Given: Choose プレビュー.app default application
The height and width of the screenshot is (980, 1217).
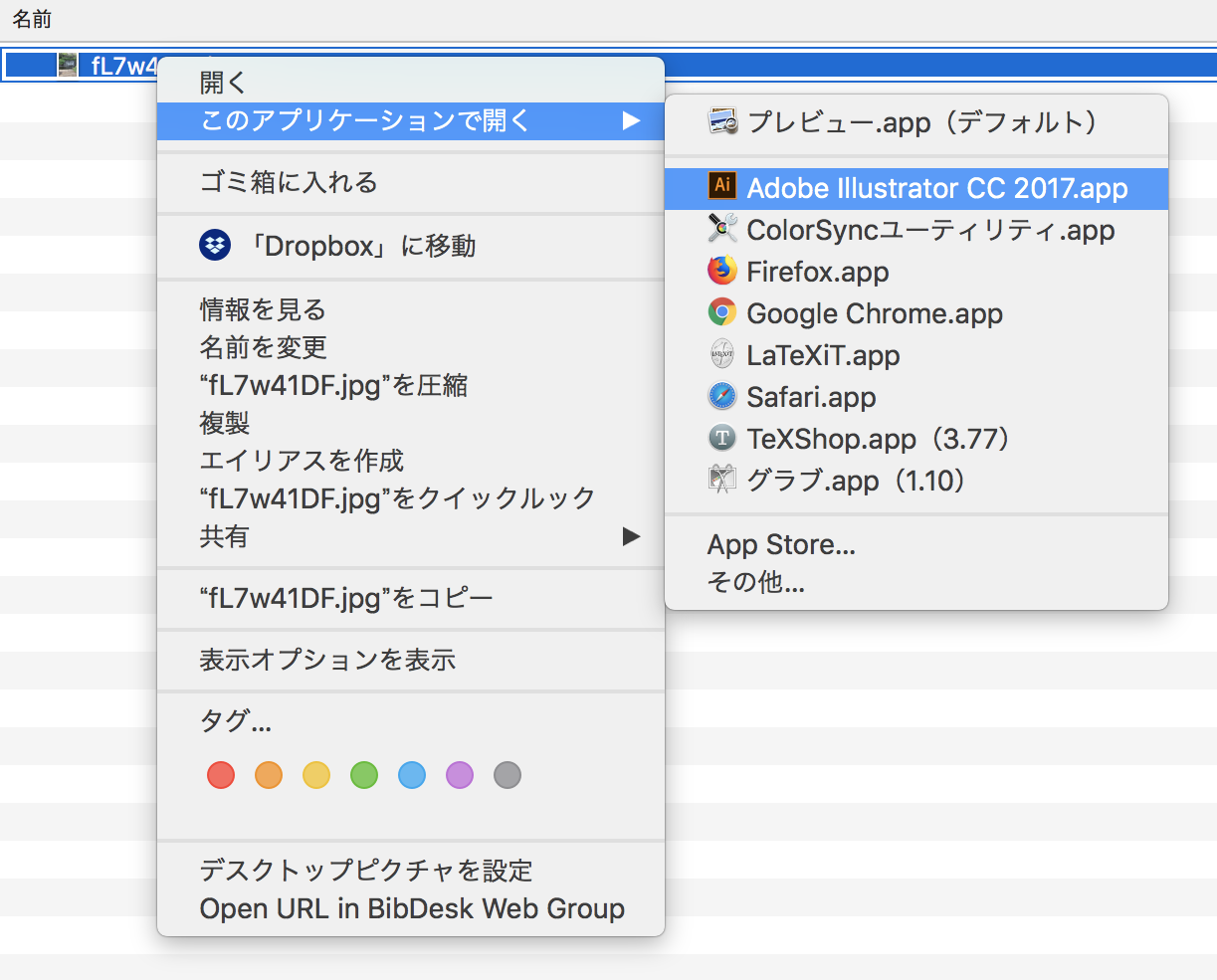Looking at the screenshot, I should [x=921, y=122].
